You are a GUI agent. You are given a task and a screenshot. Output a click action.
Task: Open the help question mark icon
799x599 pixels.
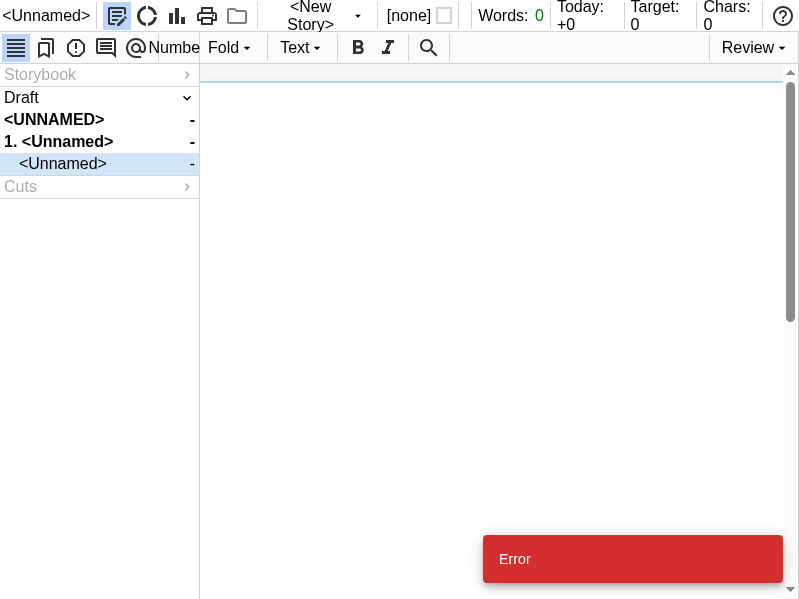coord(782,16)
